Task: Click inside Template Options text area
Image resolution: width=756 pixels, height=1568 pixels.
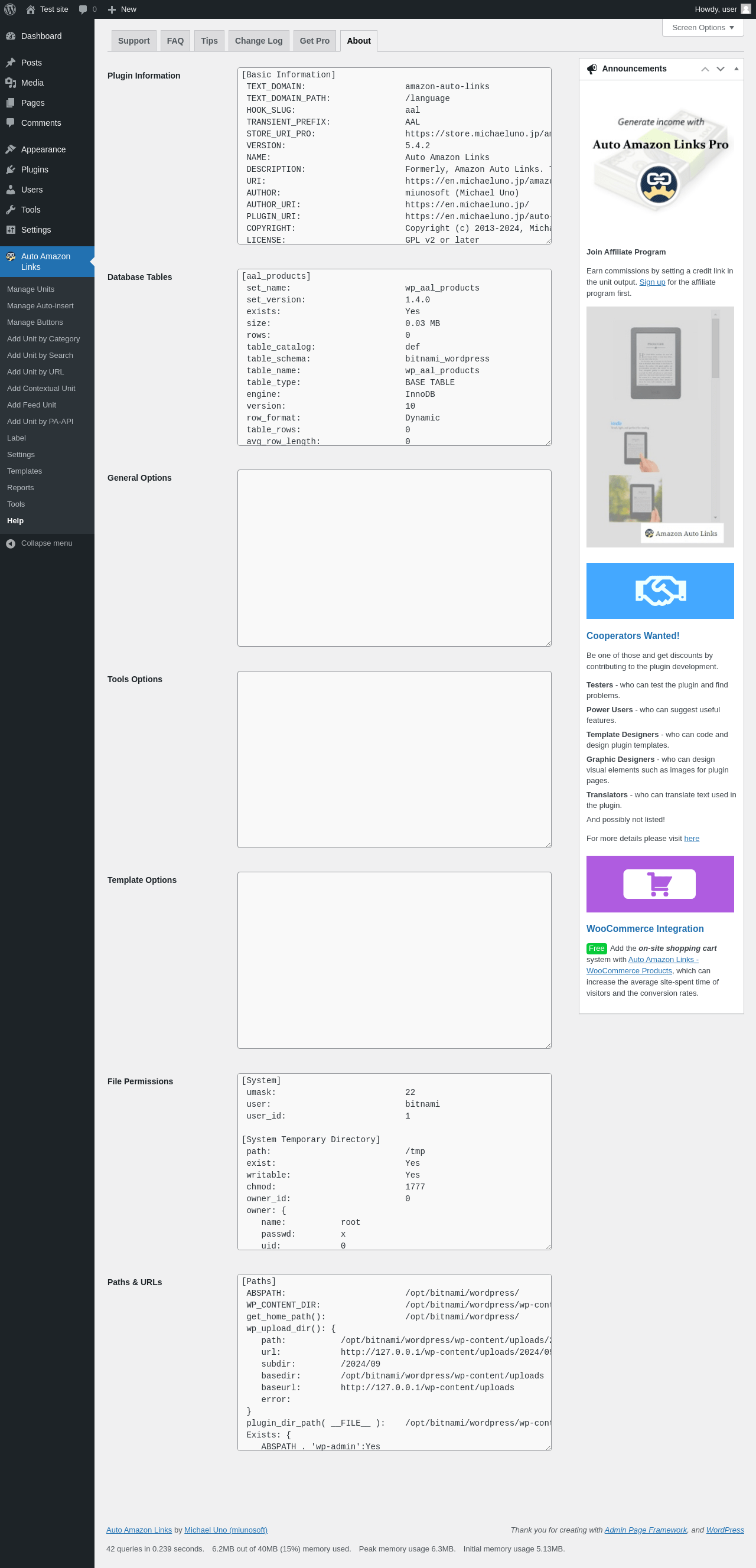Action: point(394,960)
